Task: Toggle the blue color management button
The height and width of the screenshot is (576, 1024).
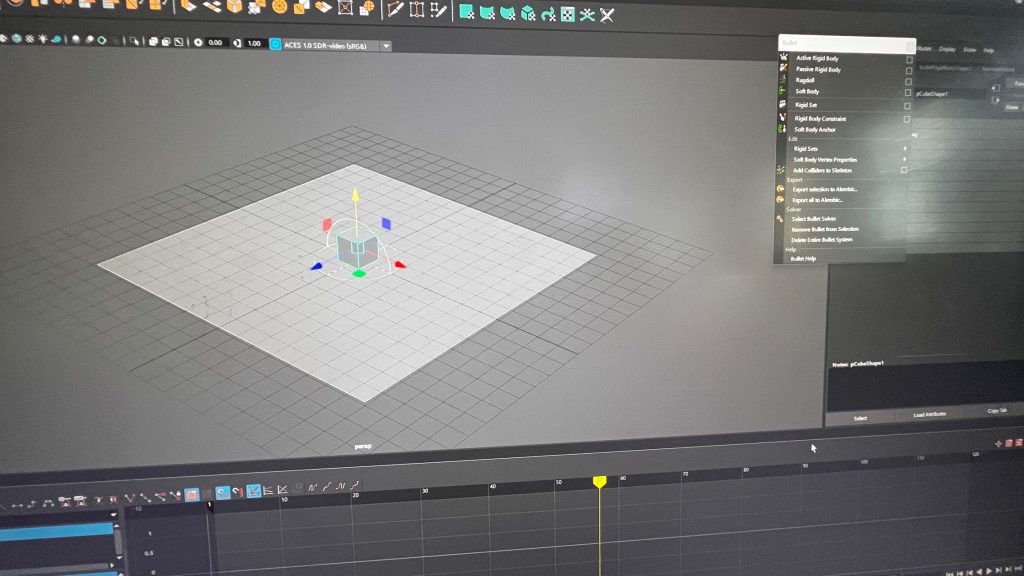Action: point(275,44)
